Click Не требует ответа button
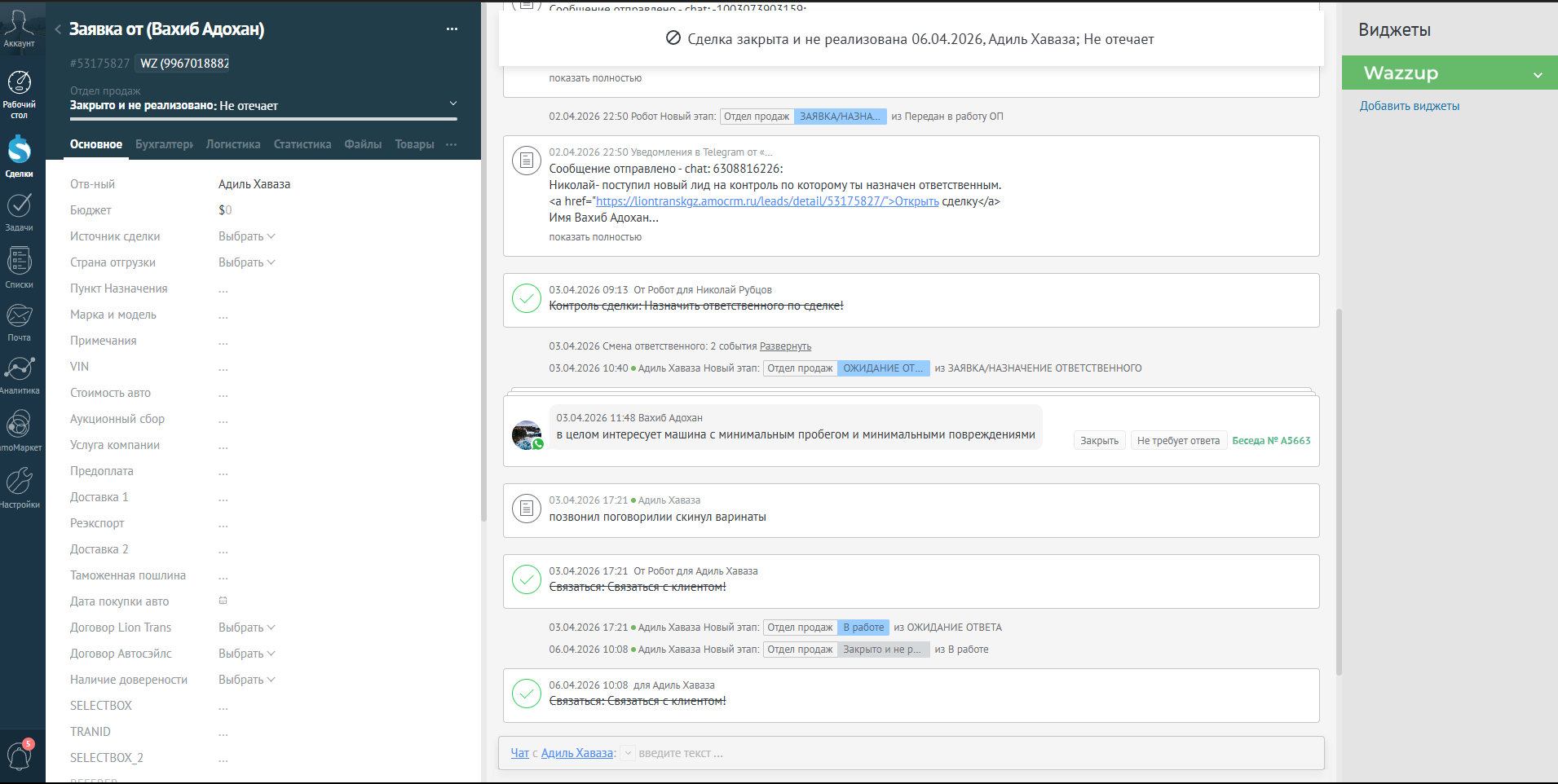 coord(1178,441)
